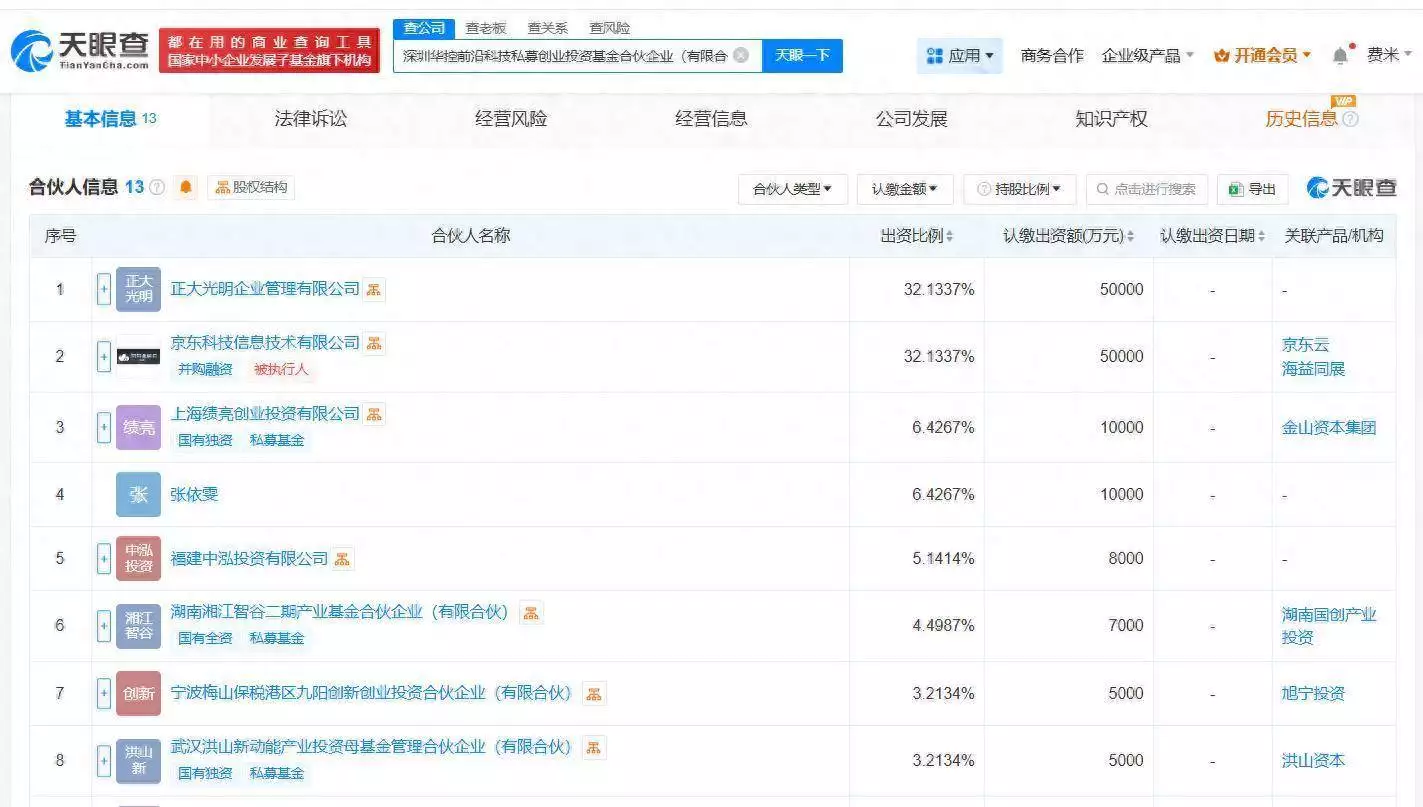The image size is (1423, 807).
Task: Click the Tianyancha logo at top left
Action: point(80,50)
